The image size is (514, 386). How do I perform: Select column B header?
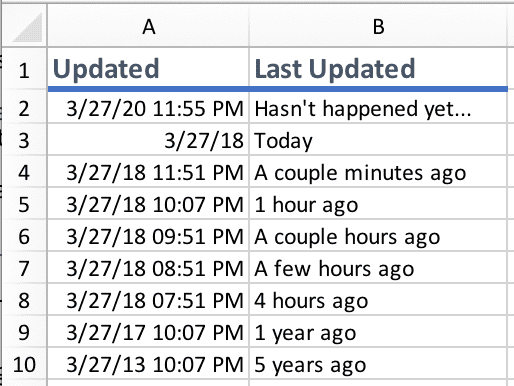(378, 26)
